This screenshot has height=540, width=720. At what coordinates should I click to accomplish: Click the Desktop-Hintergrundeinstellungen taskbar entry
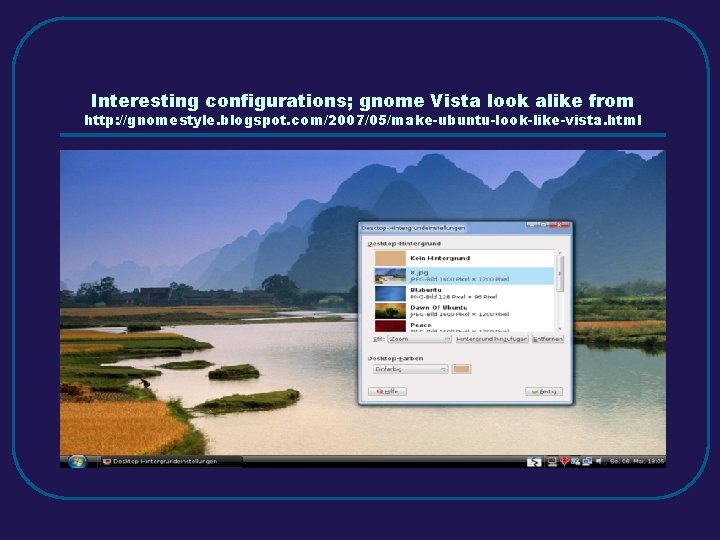point(169,461)
